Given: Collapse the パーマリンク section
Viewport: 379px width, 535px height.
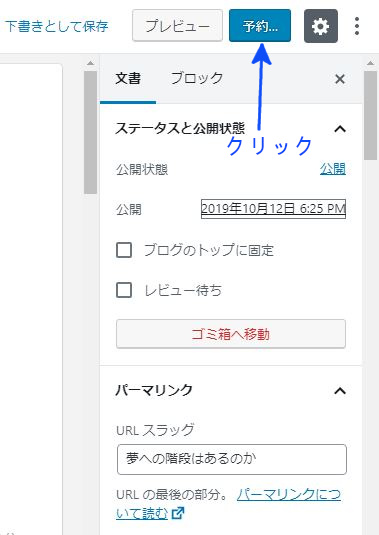Looking at the screenshot, I should tap(340, 391).
